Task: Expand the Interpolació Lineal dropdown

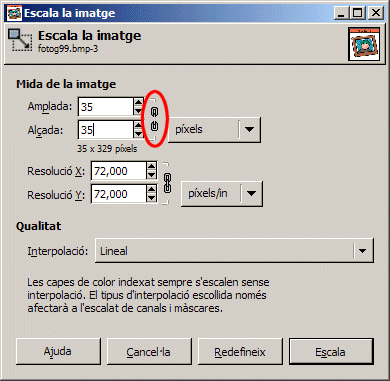Action: [234, 251]
